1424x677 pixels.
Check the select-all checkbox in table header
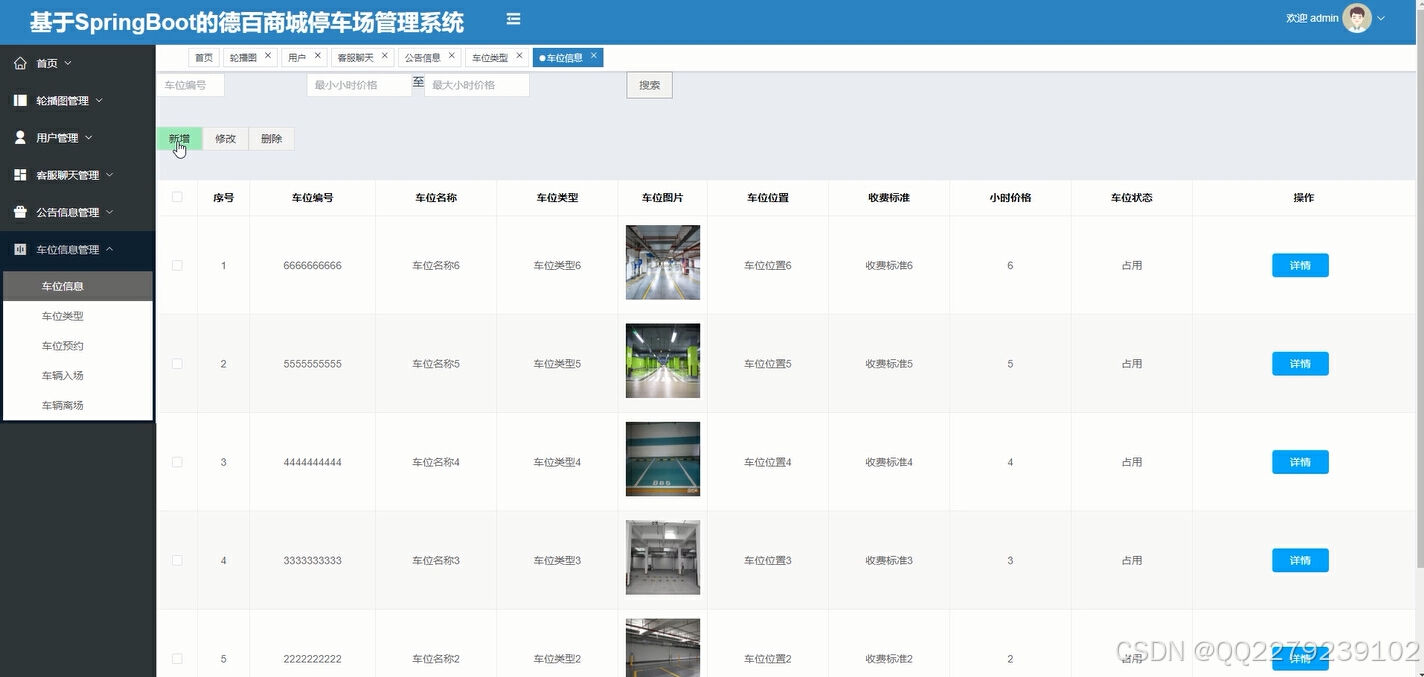pos(177,197)
